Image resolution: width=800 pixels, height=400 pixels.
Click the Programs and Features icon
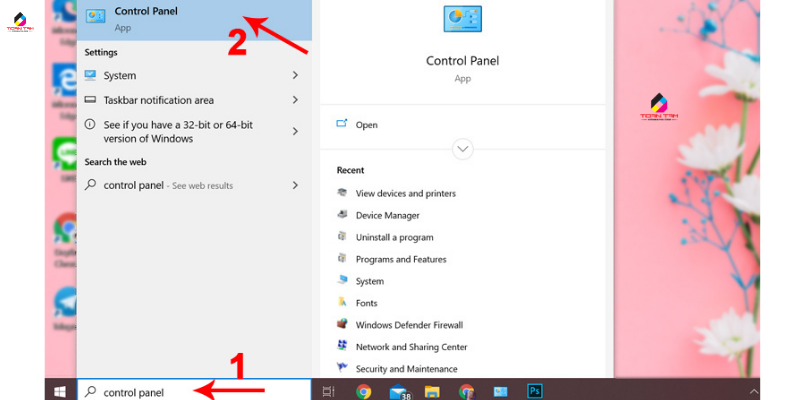click(x=342, y=258)
